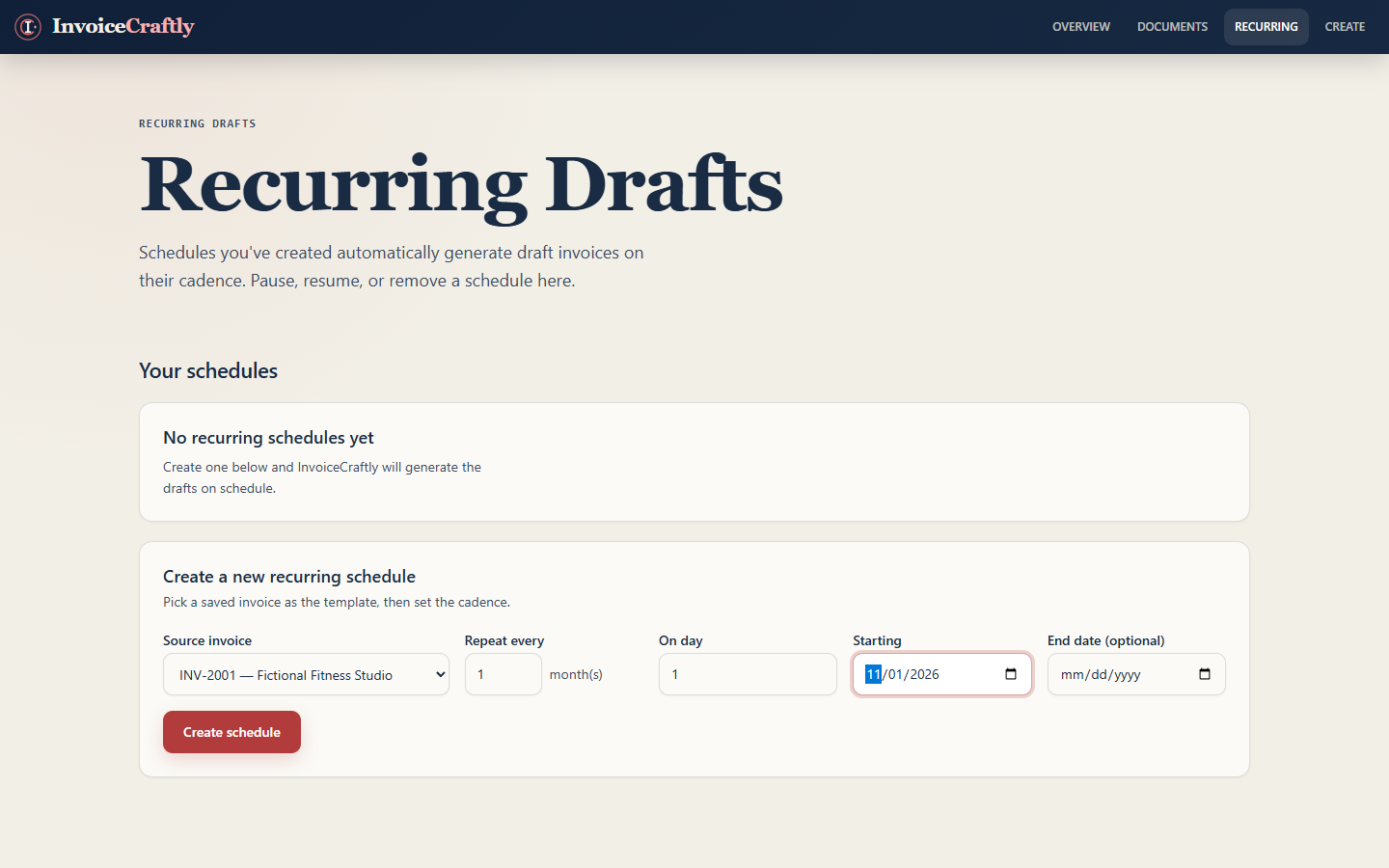Click the 'Source invoice' label

tap(207, 640)
